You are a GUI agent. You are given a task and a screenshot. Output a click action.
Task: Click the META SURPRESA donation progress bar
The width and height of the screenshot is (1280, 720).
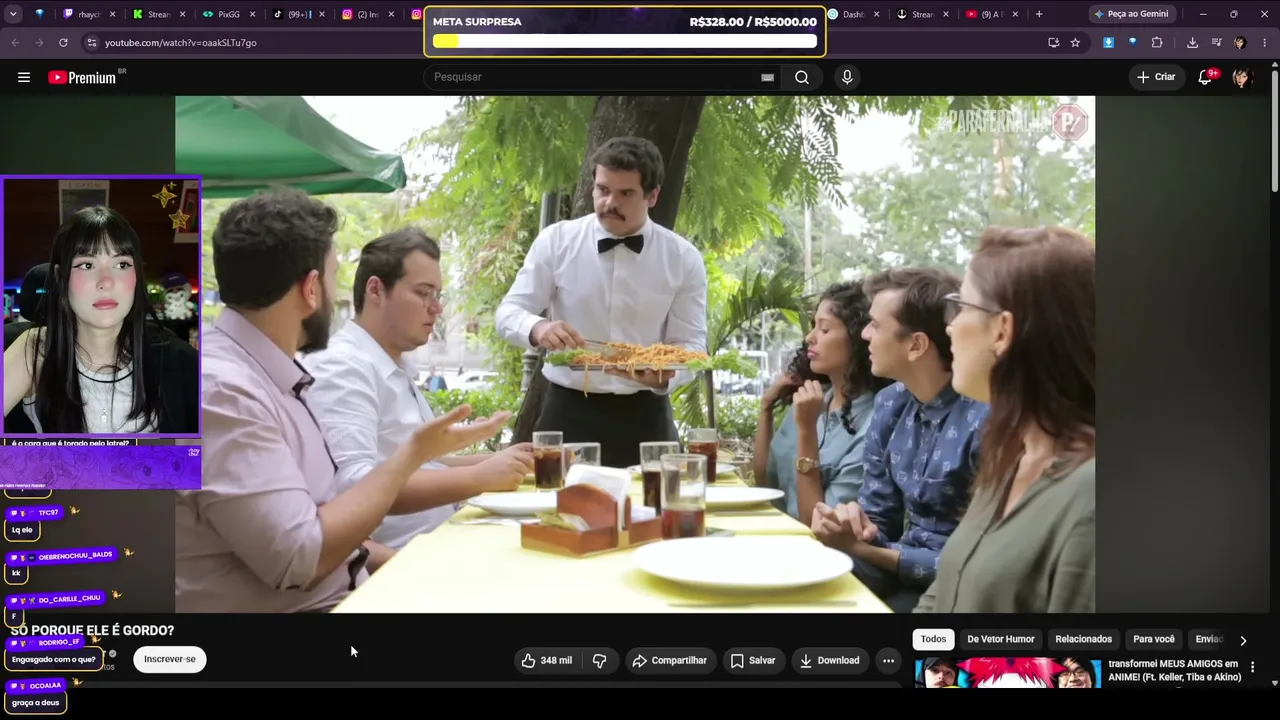(x=625, y=41)
